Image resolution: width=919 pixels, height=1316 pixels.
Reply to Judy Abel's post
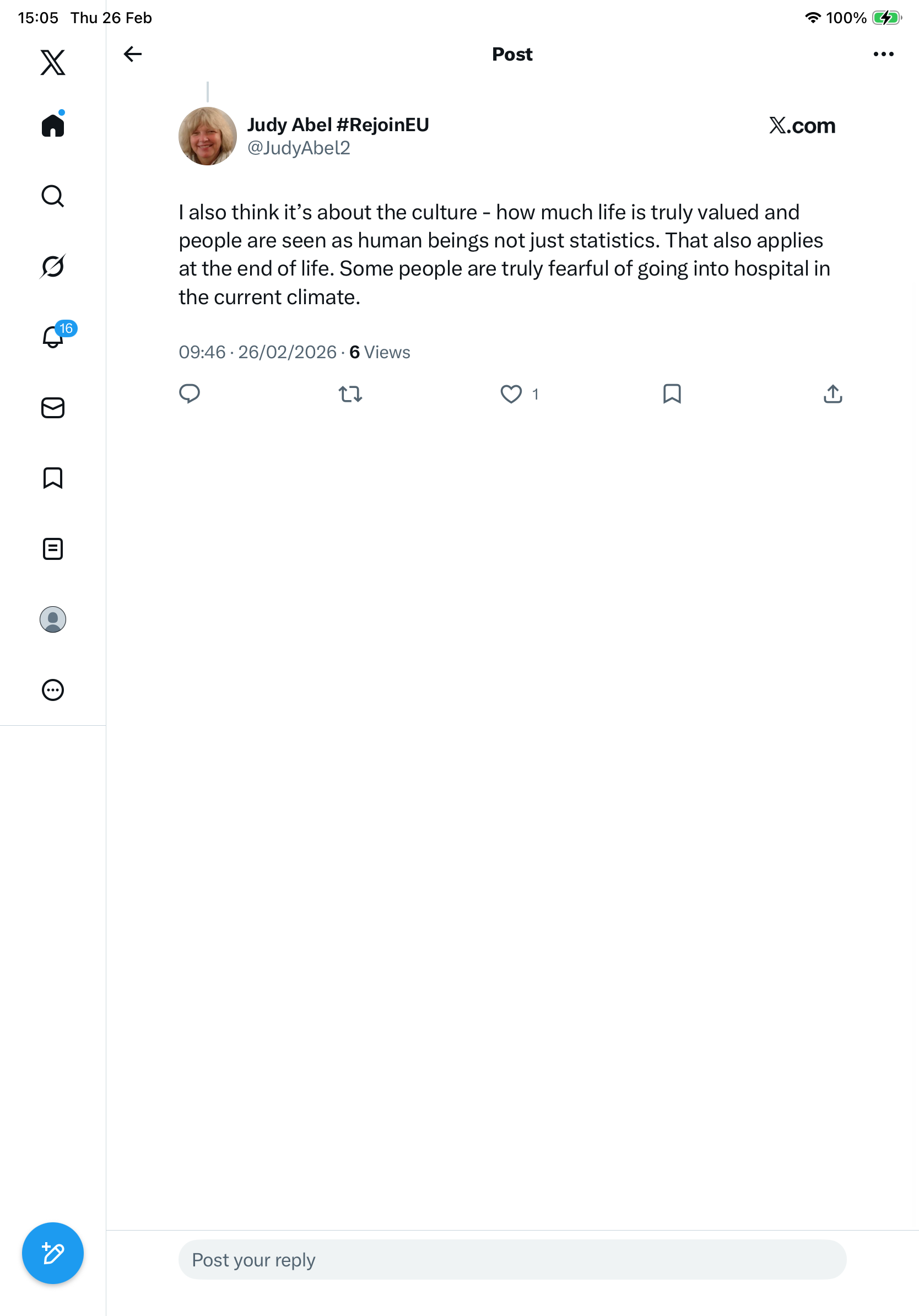point(190,394)
